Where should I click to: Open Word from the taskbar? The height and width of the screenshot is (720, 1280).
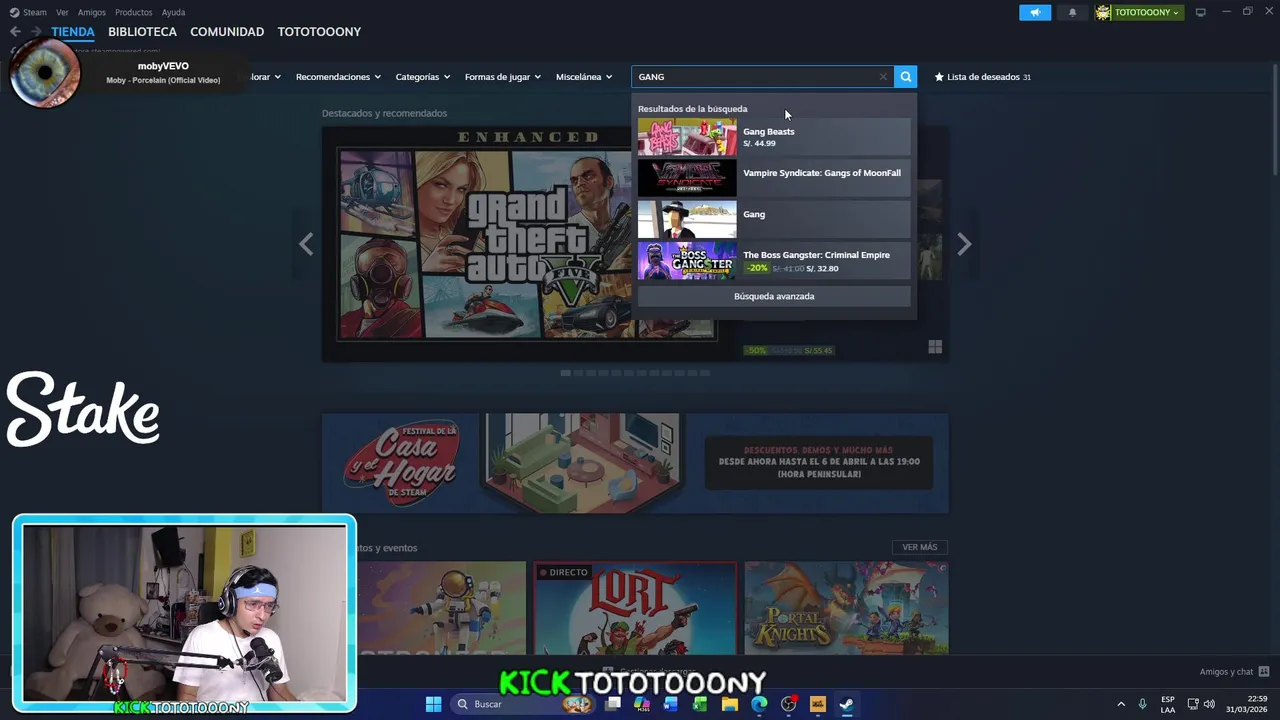coord(671,704)
